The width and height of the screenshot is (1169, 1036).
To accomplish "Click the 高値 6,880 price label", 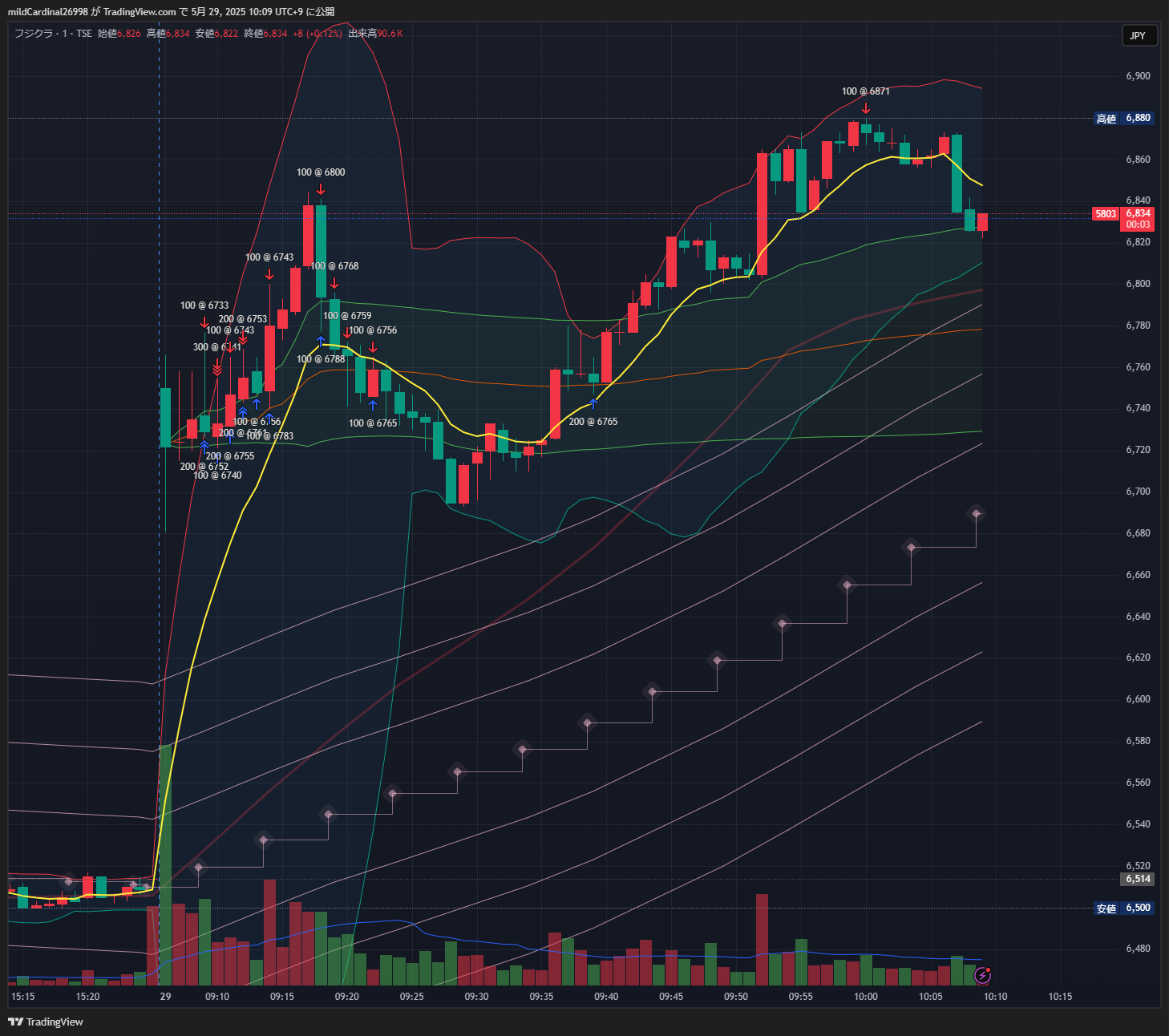I will [x=1124, y=118].
